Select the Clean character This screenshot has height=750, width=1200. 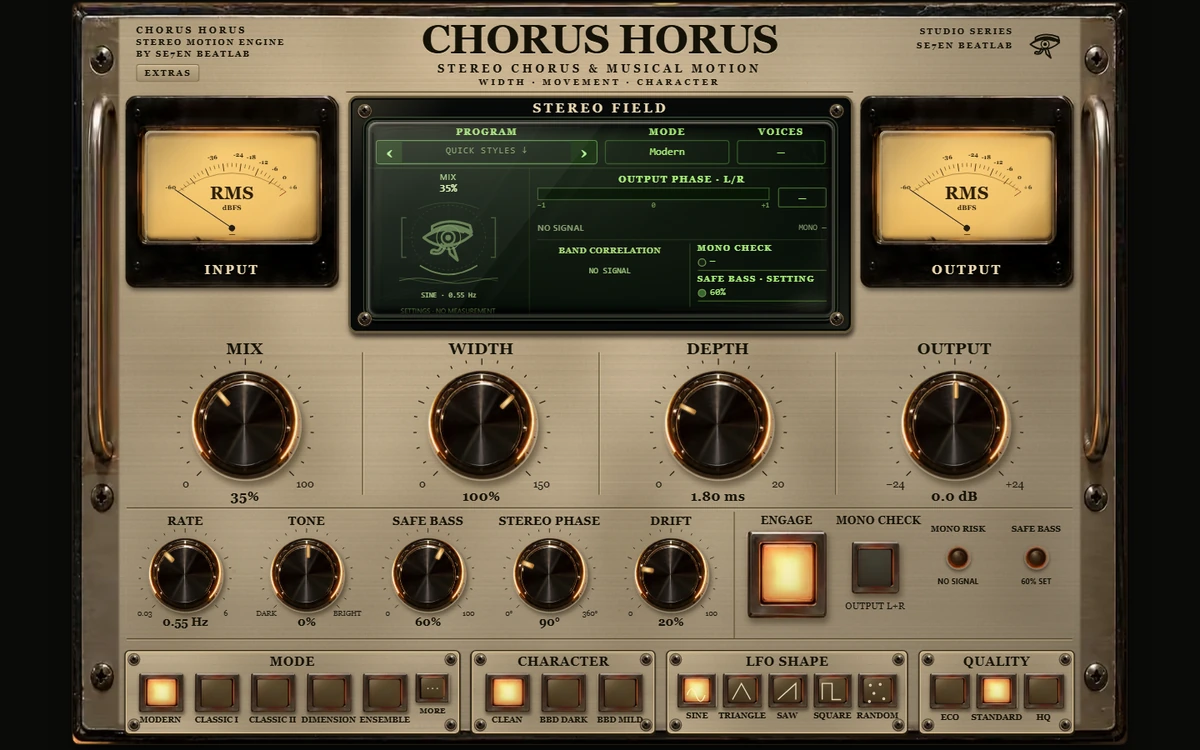[x=507, y=692]
